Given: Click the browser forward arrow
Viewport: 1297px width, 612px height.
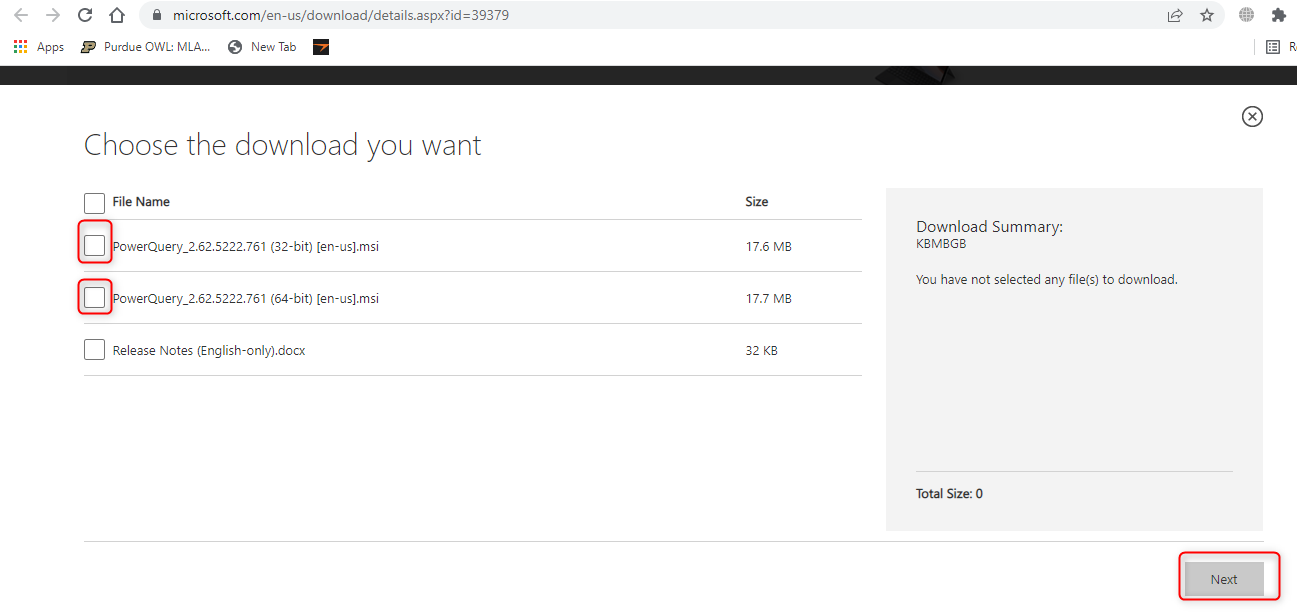Looking at the screenshot, I should coord(53,16).
